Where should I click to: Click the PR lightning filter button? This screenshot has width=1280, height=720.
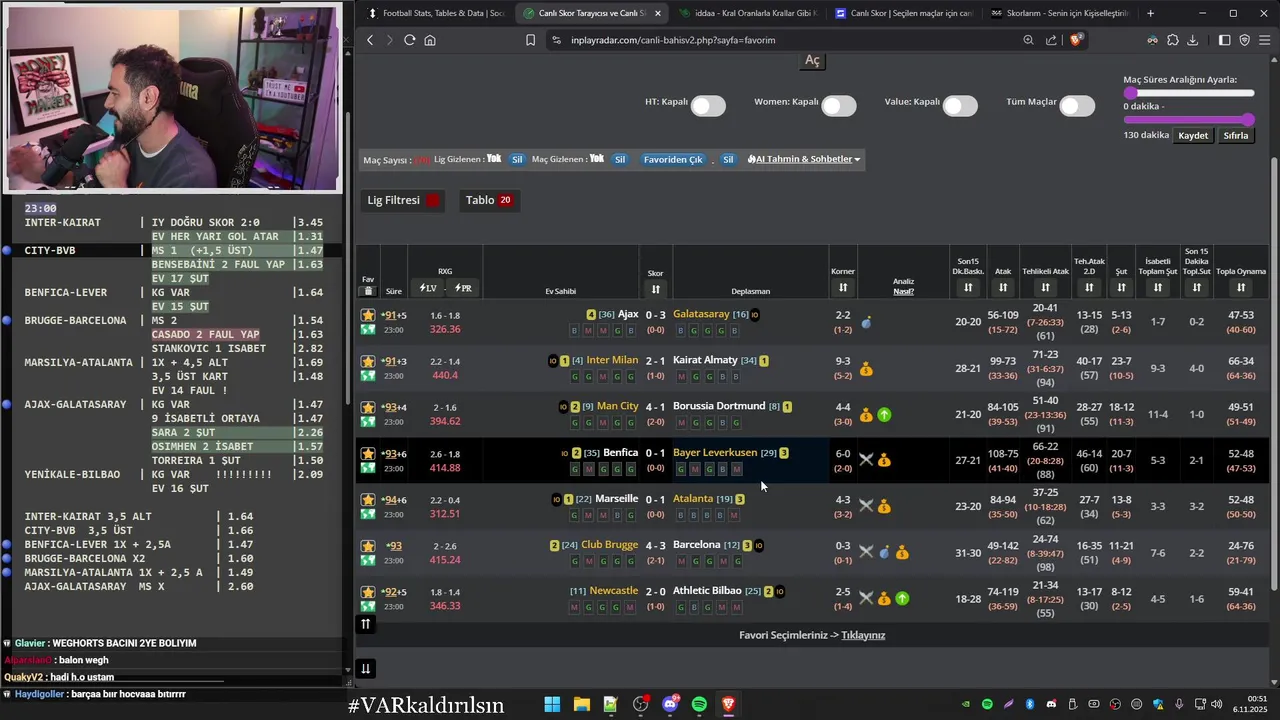point(463,288)
